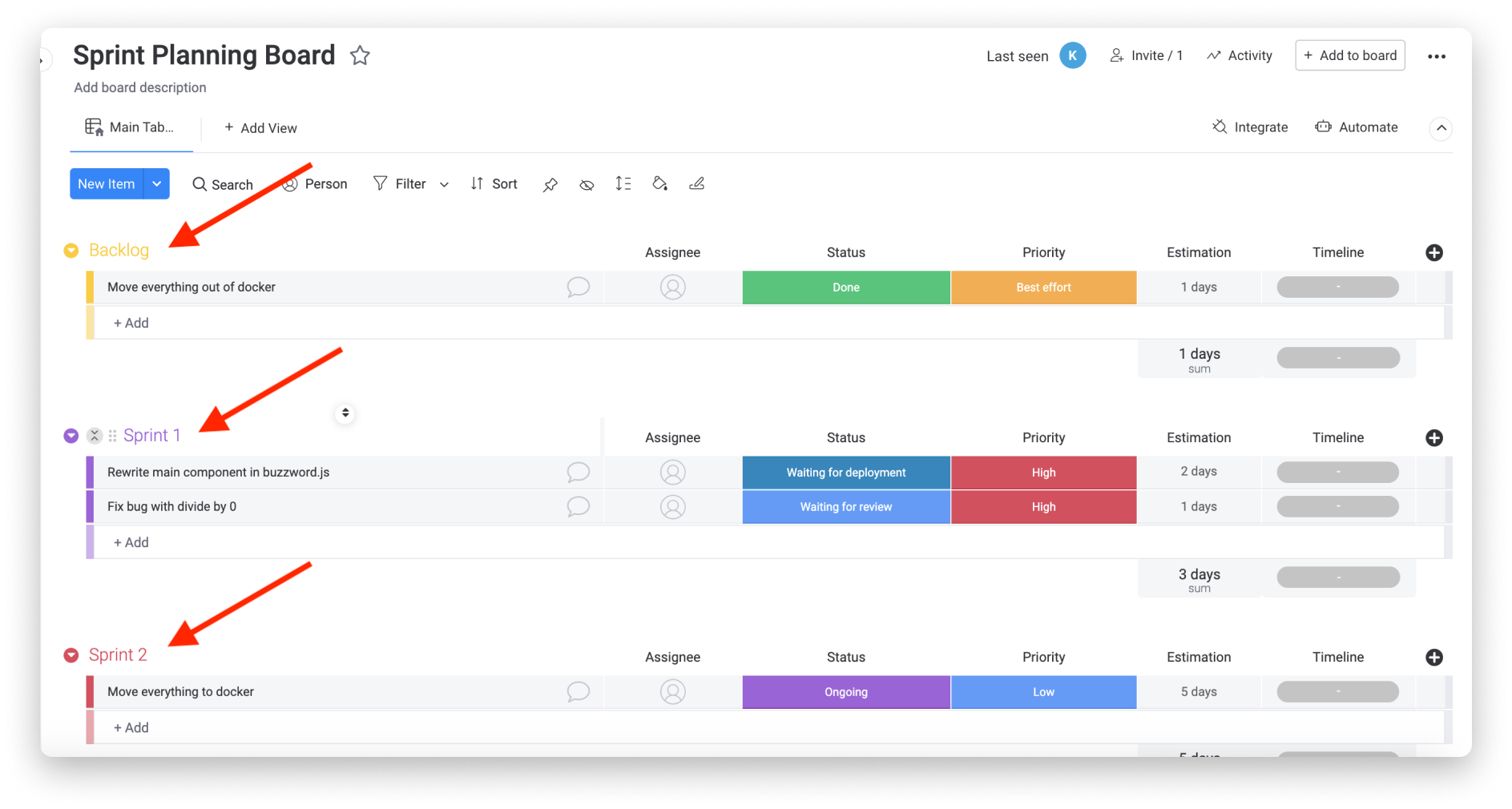
Task: Click the pin columns icon in toolbar
Action: pos(550,184)
